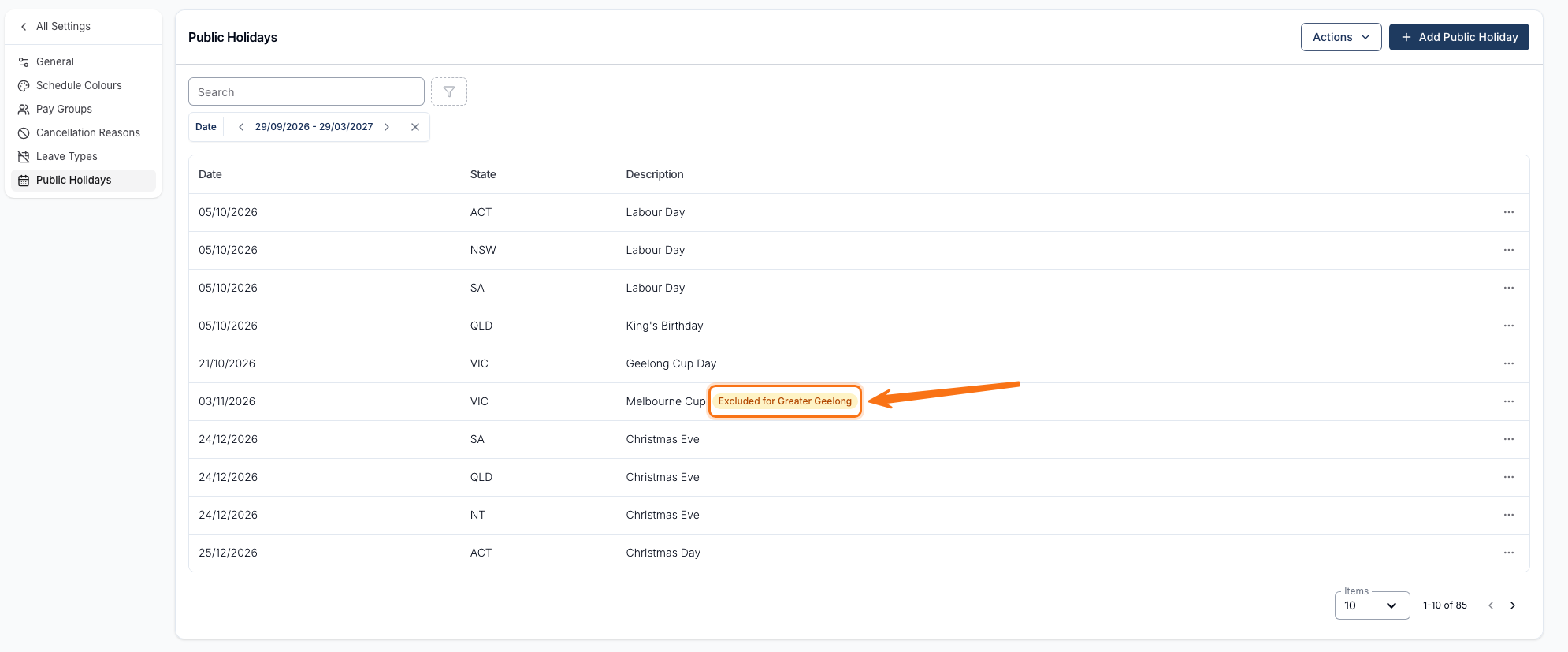Open row options for NT Christmas Eve
This screenshot has width=1568, height=652.
click(1508, 515)
